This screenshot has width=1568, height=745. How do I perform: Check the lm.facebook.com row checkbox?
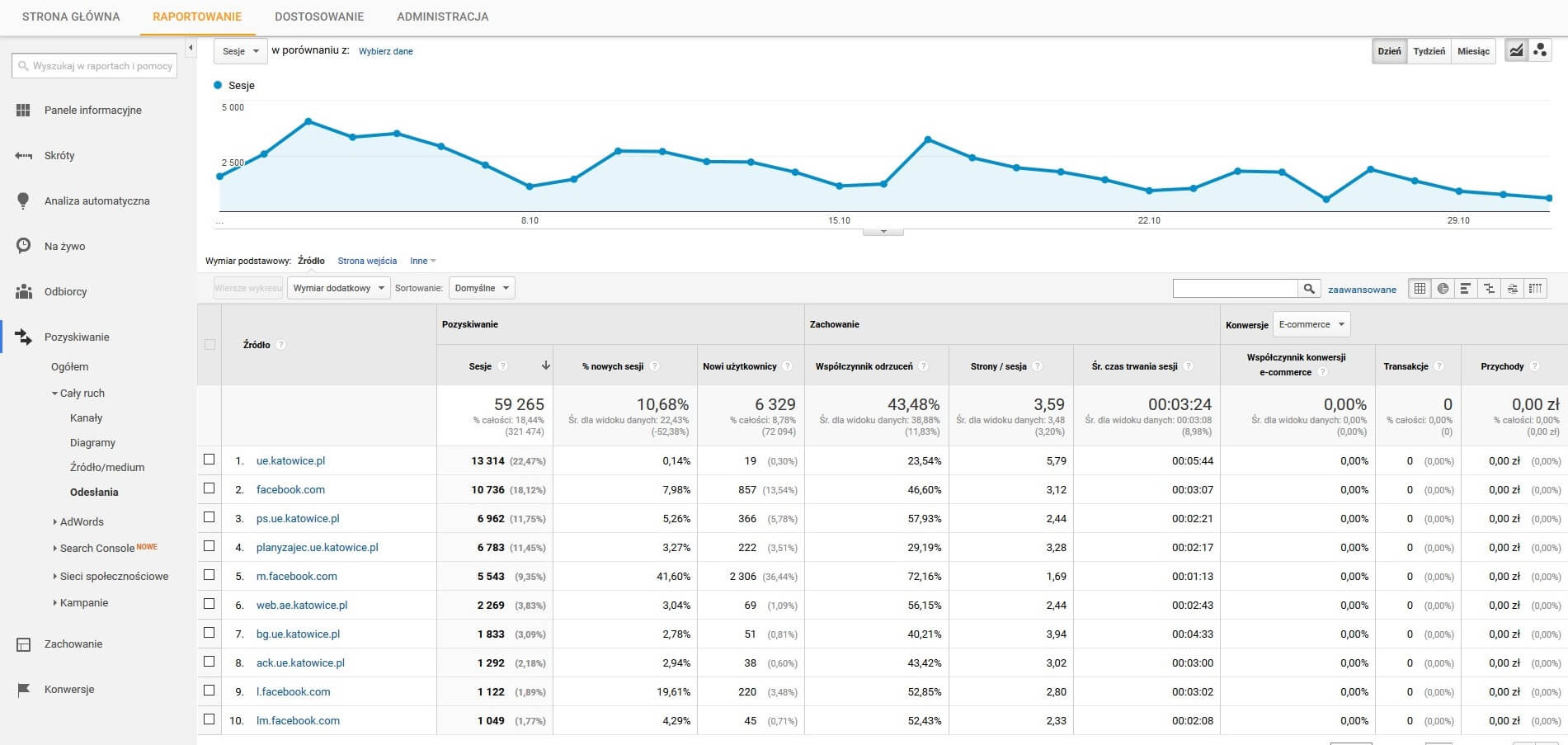[x=210, y=719]
